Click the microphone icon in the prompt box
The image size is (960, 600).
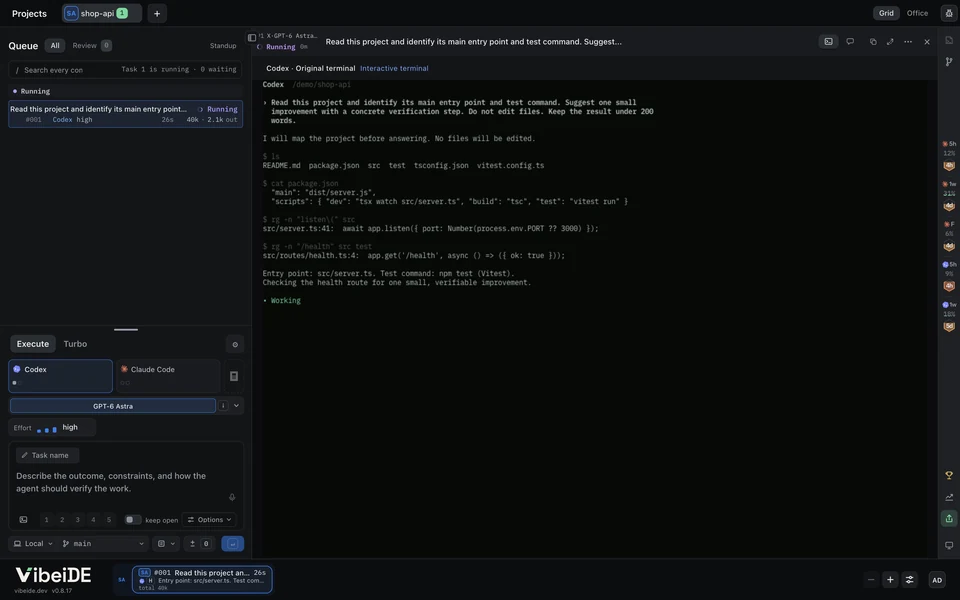(232, 497)
